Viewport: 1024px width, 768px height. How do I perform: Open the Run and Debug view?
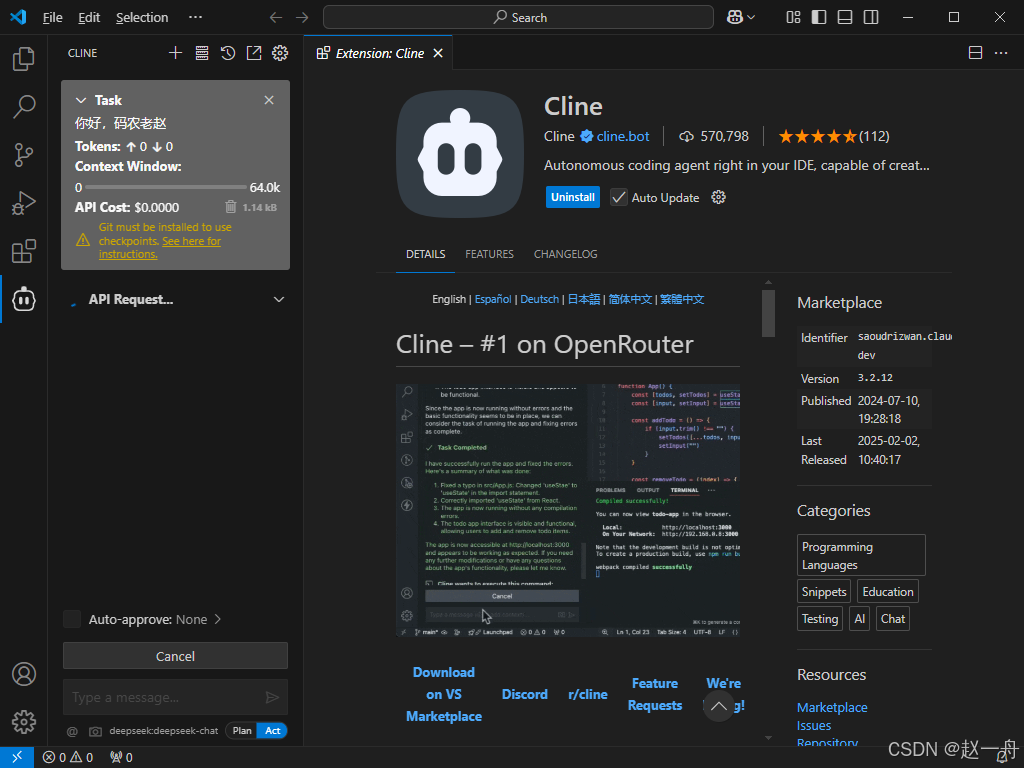click(x=24, y=203)
